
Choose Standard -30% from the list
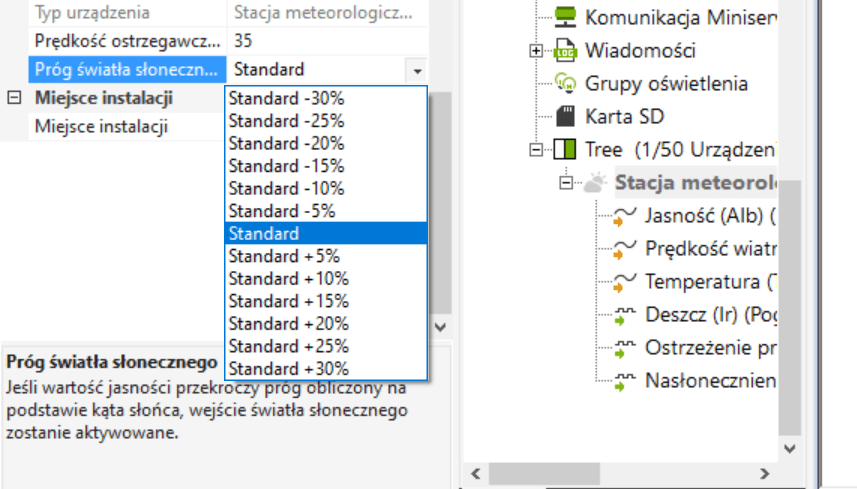coord(286,98)
